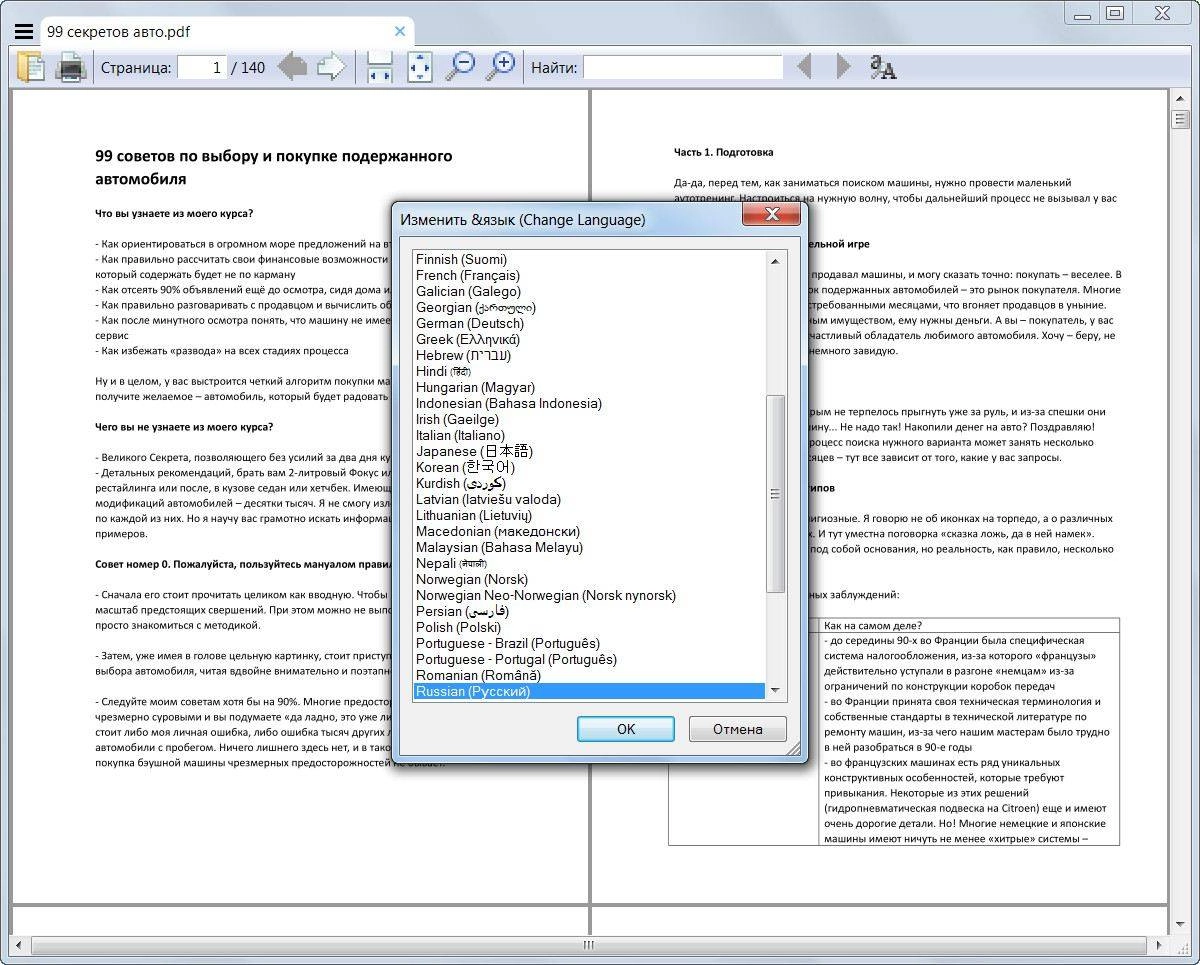Select Hungarian (Magyar) language
The width and height of the screenshot is (1200, 965).
pyautogui.click(x=589, y=387)
